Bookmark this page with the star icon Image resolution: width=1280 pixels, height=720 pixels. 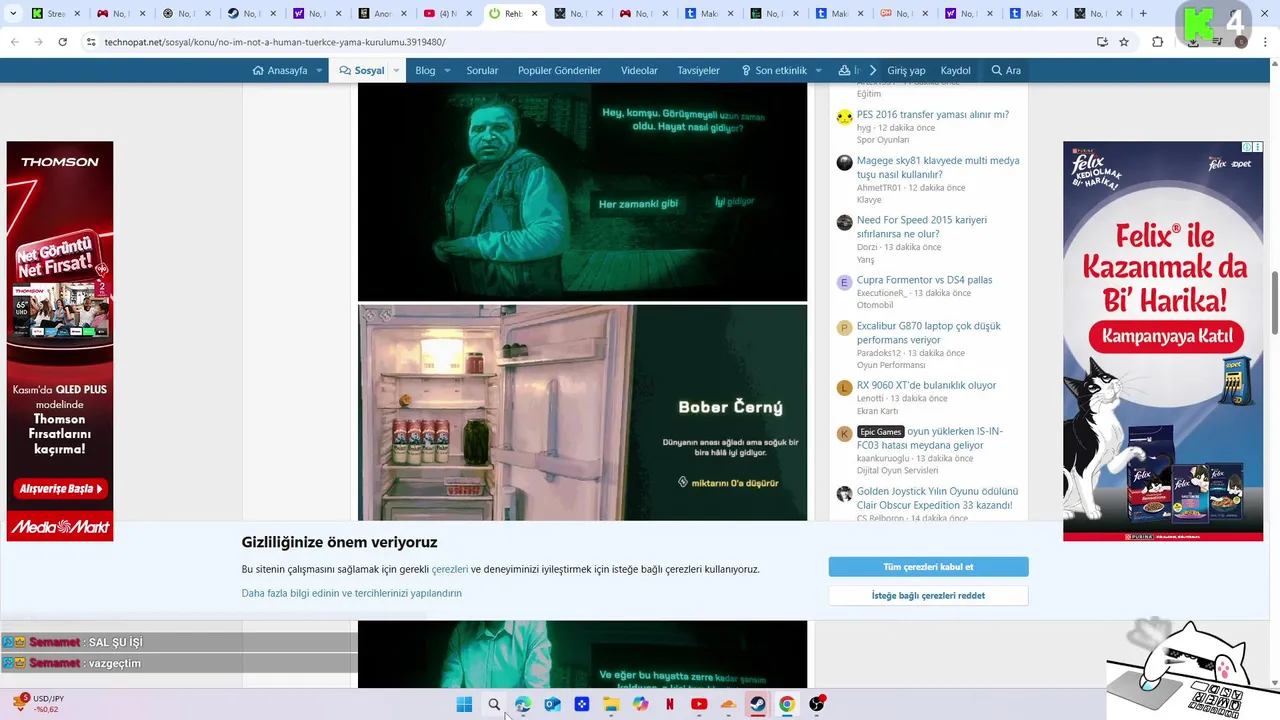(1124, 42)
